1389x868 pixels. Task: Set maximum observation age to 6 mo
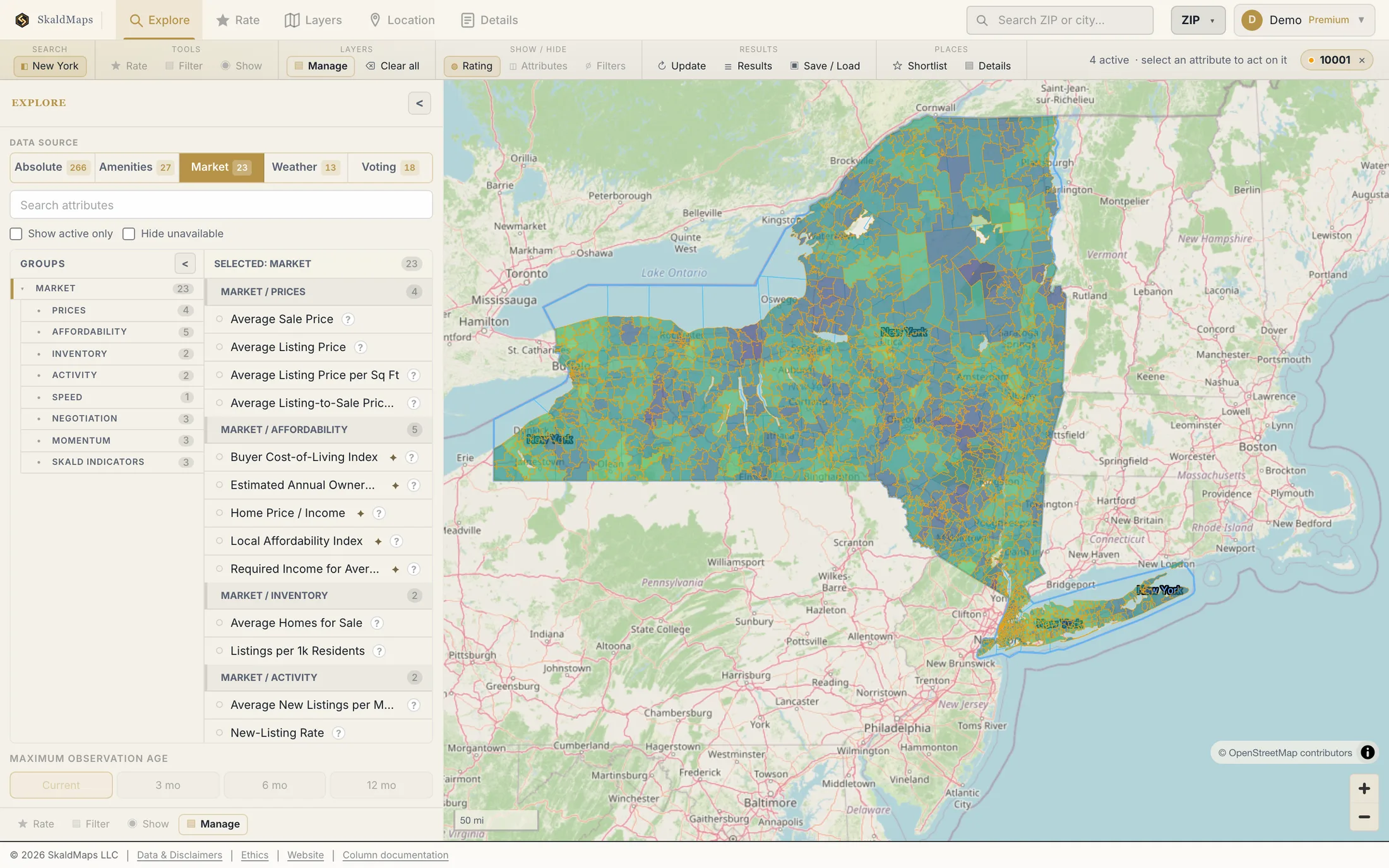(275, 785)
